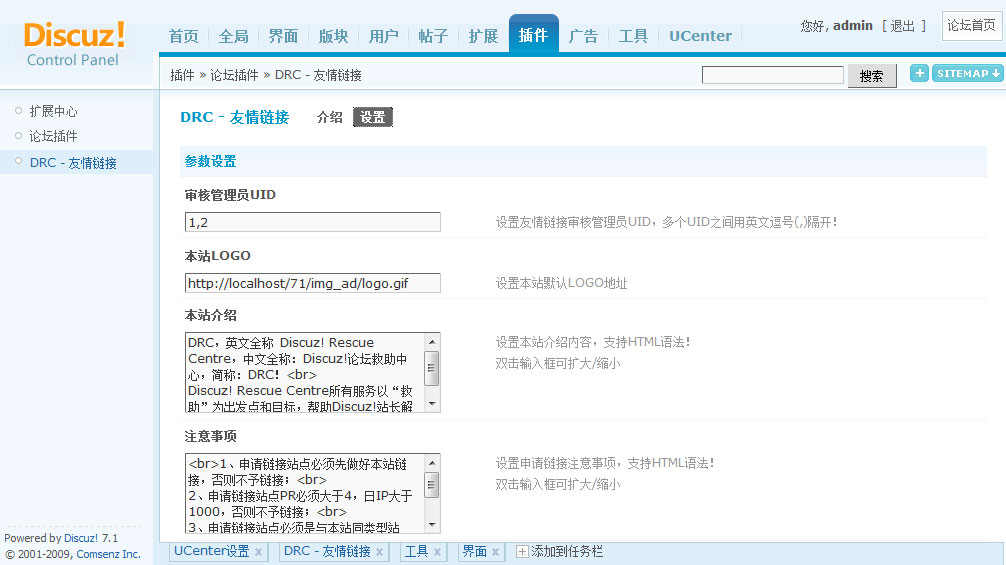Click the Discuz! Control Panel logo
Image resolution: width=1006 pixels, height=565 pixels.
tap(74, 44)
